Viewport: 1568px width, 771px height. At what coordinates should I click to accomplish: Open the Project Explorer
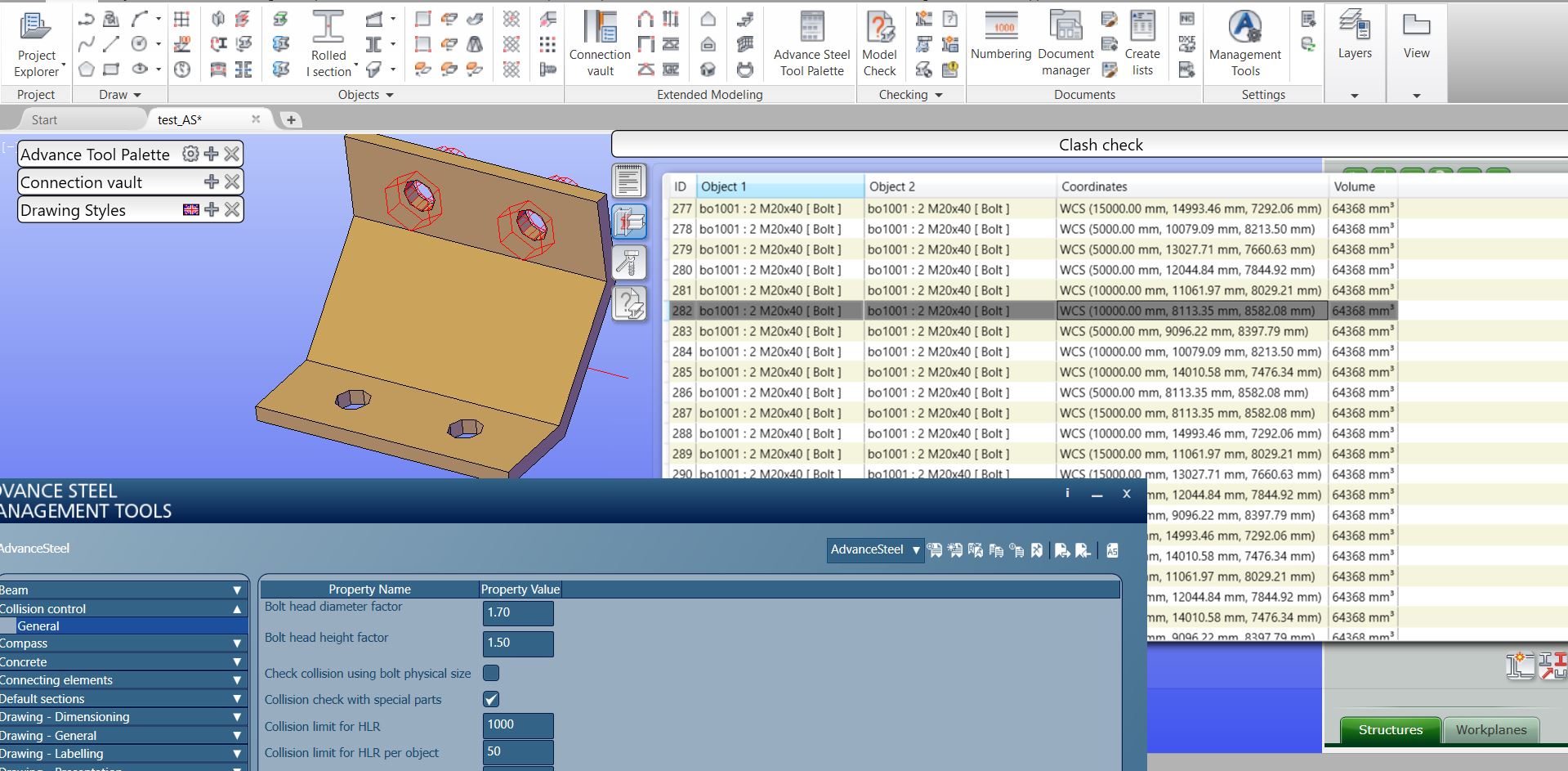[x=37, y=44]
